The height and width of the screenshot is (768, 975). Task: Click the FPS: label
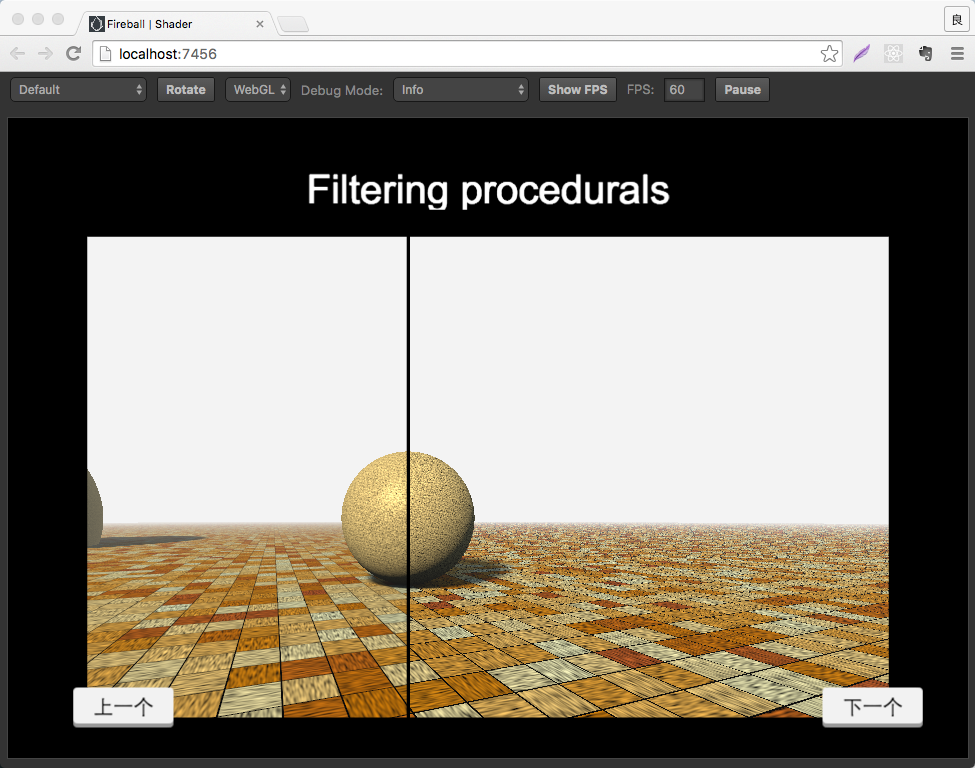[640, 90]
